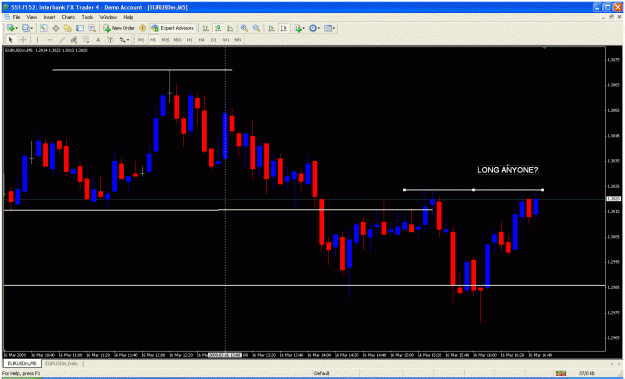The image size is (625, 379).
Task: Switch chart to Candlesticks mode
Action: click(x=218, y=28)
